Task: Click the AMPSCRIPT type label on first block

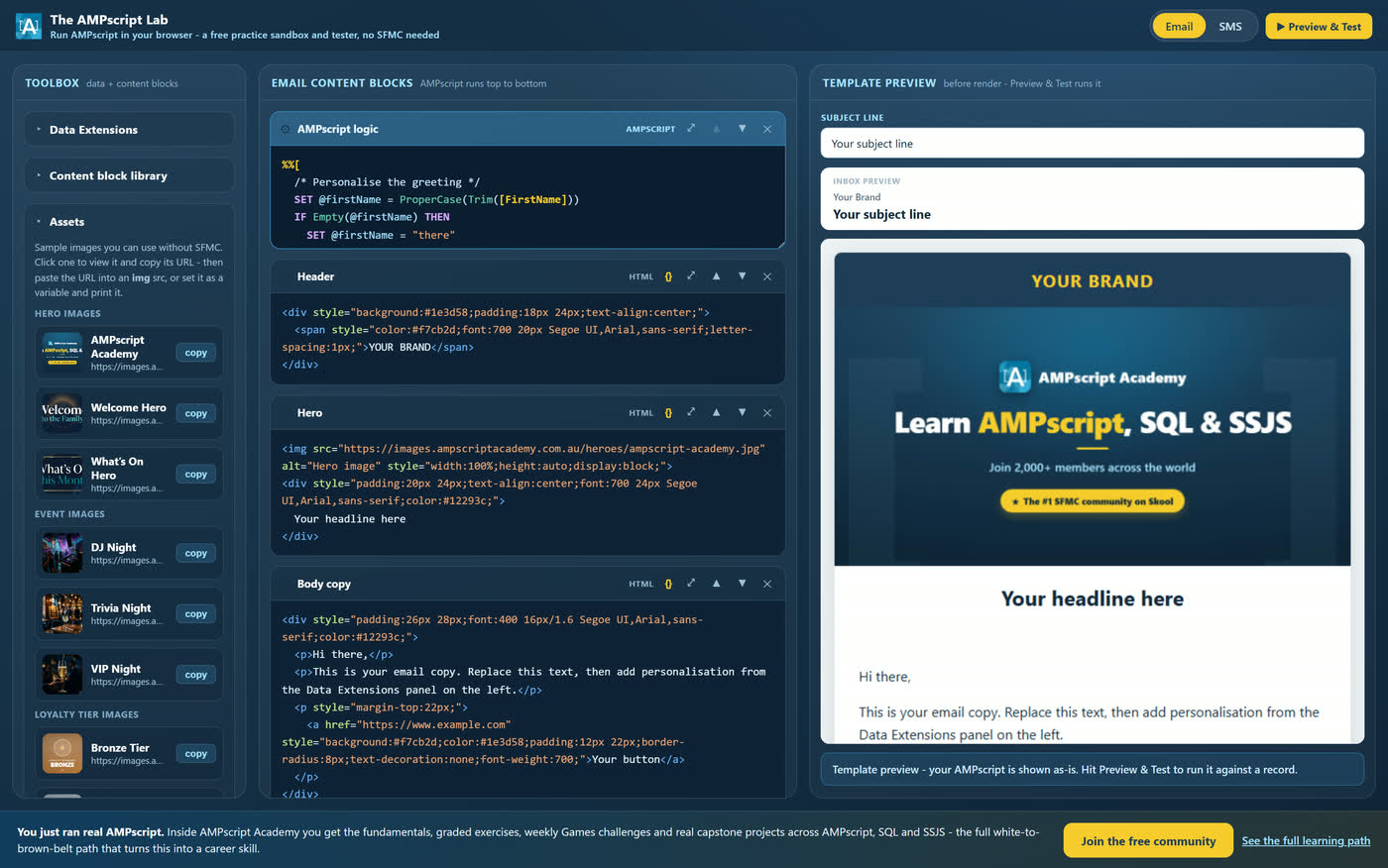Action: coord(650,130)
